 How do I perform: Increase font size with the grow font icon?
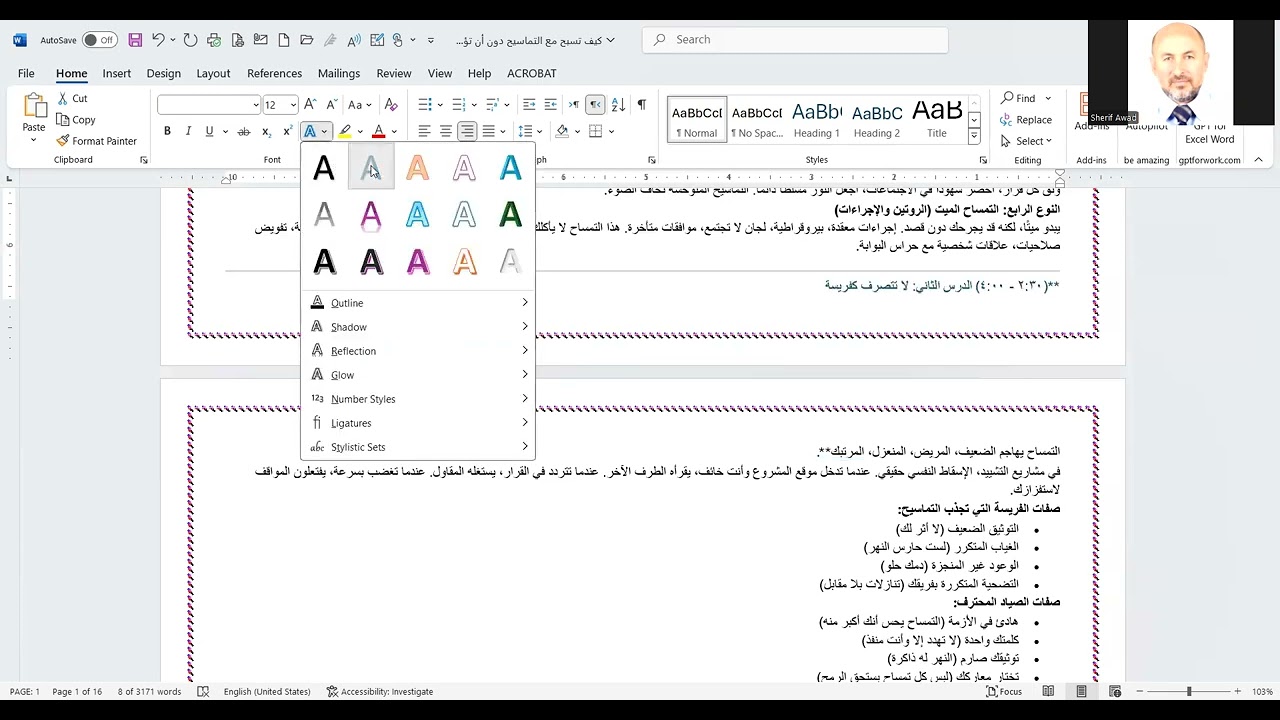[310, 104]
